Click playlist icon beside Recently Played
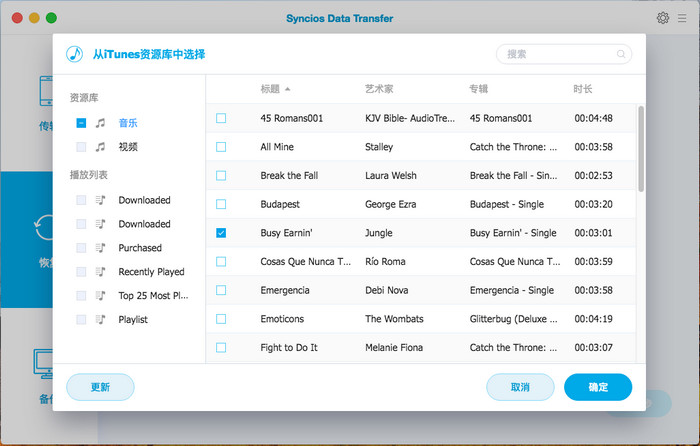Viewport: 700px width, 446px height. point(100,271)
